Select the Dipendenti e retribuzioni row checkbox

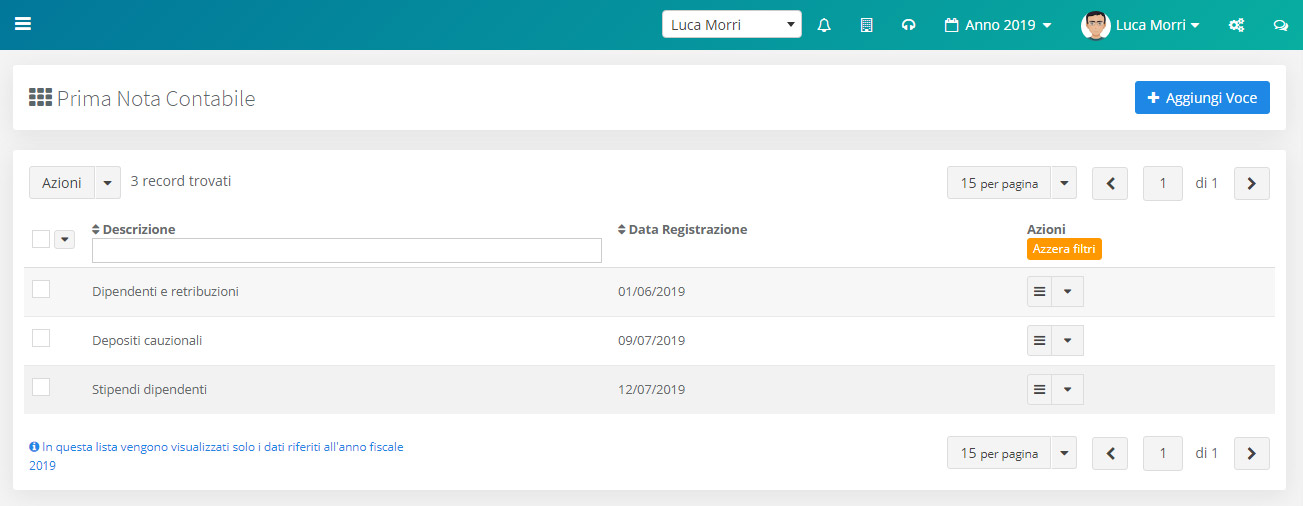coord(41,289)
